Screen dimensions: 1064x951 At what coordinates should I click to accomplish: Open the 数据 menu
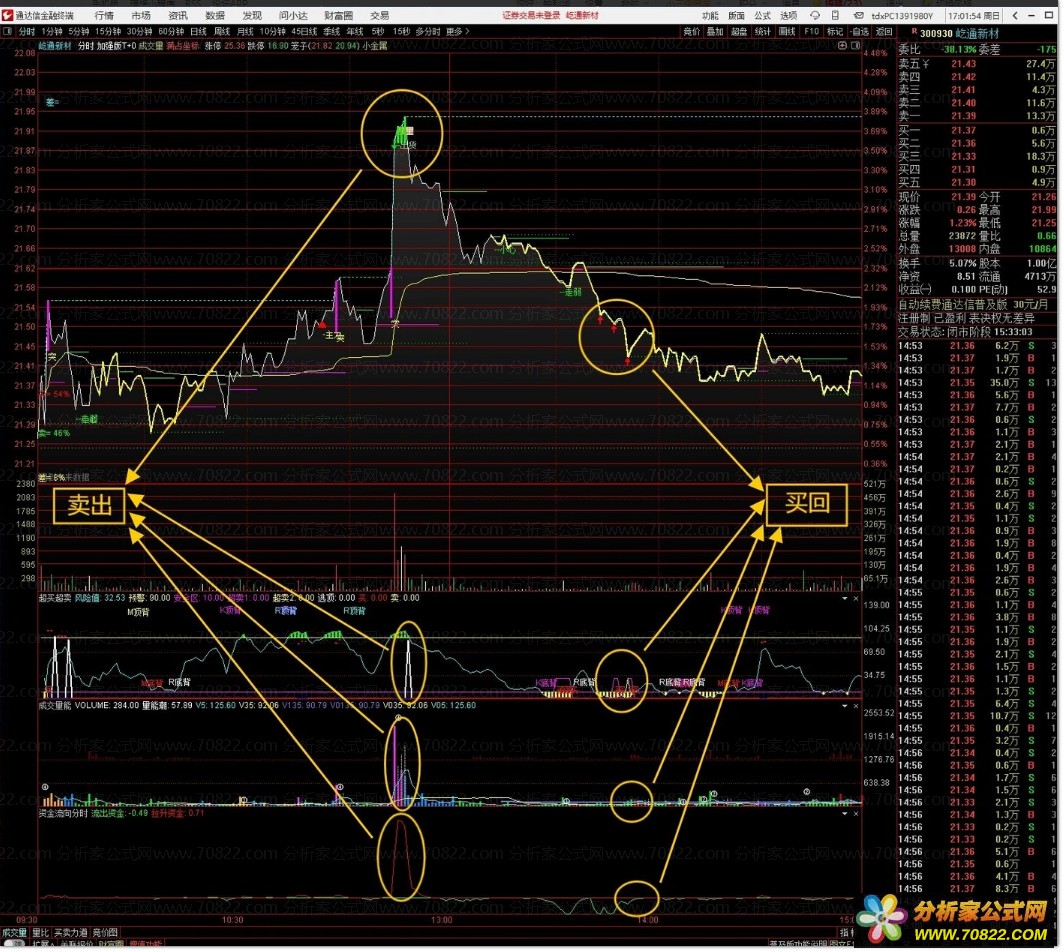coord(215,15)
